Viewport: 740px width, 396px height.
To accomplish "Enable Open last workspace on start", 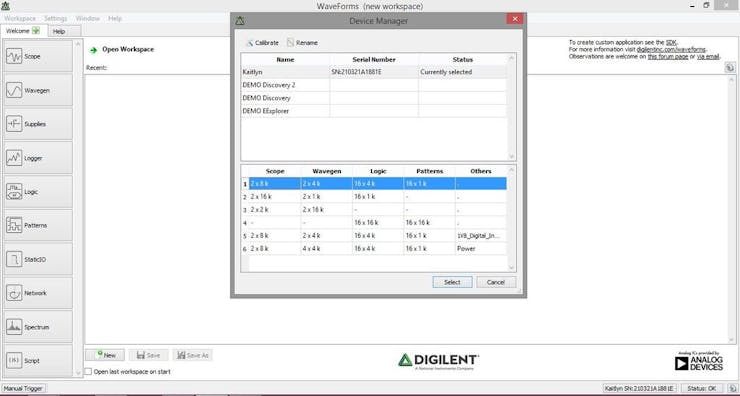I will coord(88,371).
